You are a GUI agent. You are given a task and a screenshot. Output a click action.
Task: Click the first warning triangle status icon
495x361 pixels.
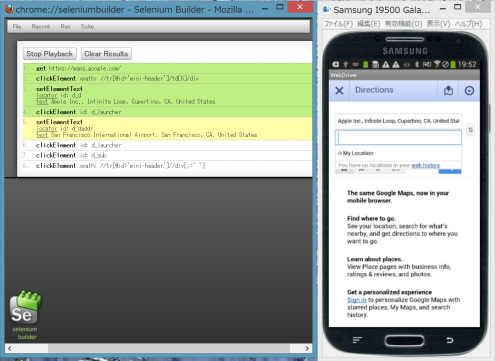[386, 64]
